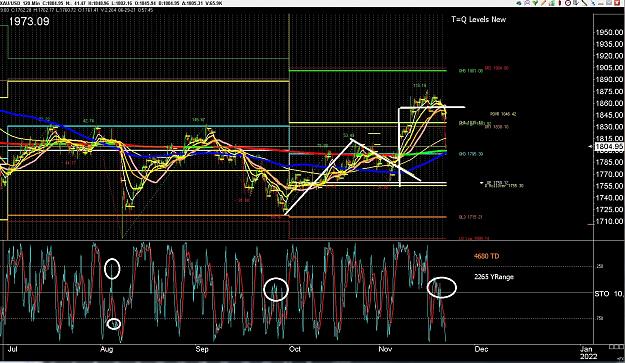The image size is (625, 363).
Task: Click the 1920.00 price axis label
Action: click(x=609, y=56)
